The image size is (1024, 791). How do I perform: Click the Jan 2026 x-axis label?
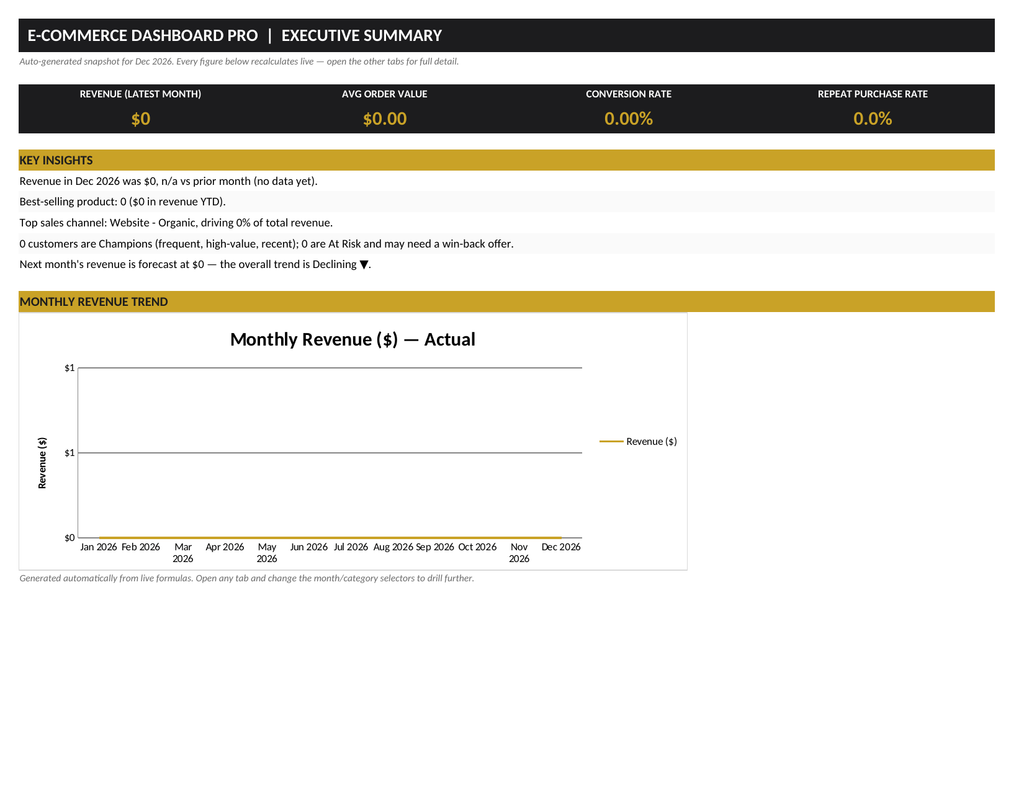tap(99, 547)
